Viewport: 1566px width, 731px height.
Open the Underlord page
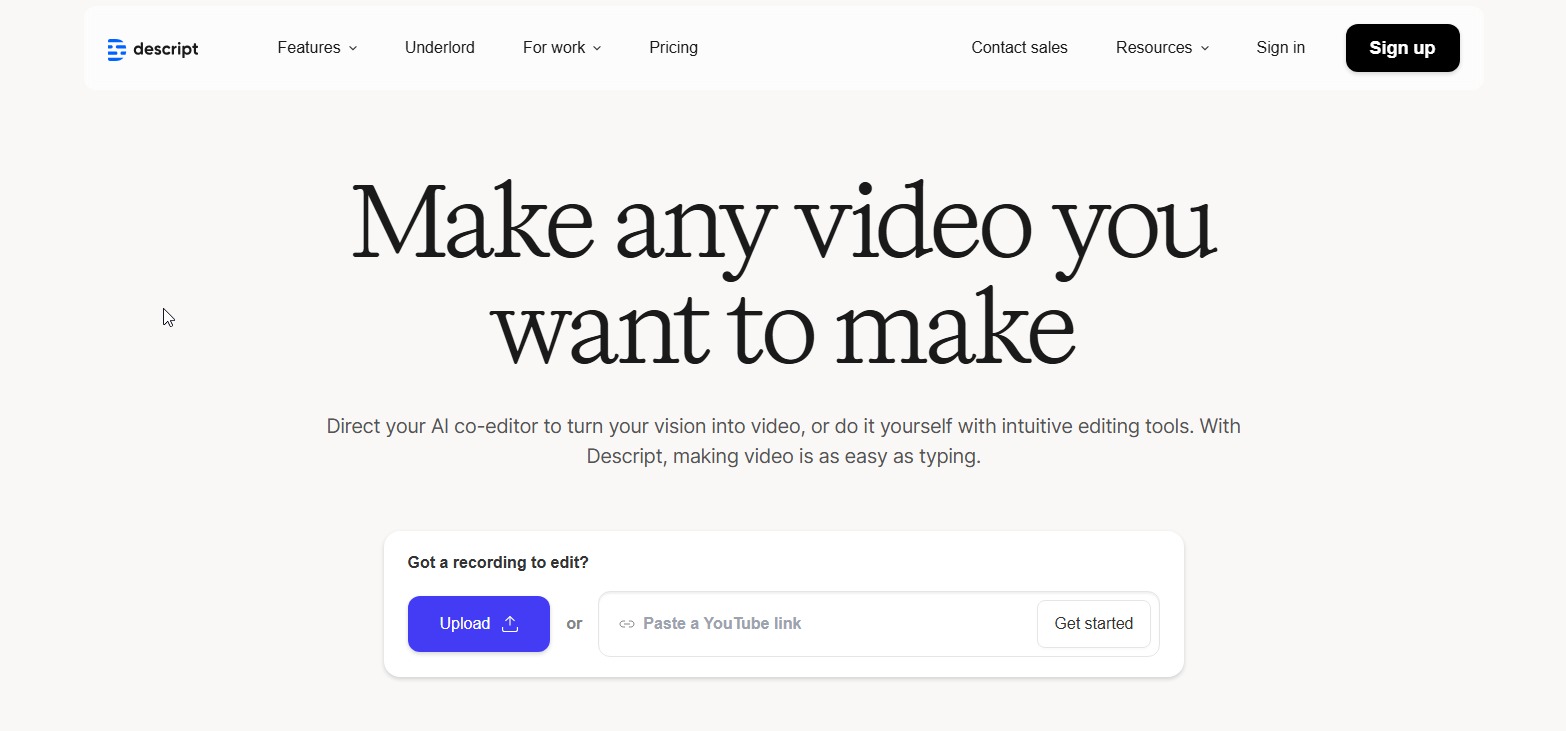pos(440,48)
